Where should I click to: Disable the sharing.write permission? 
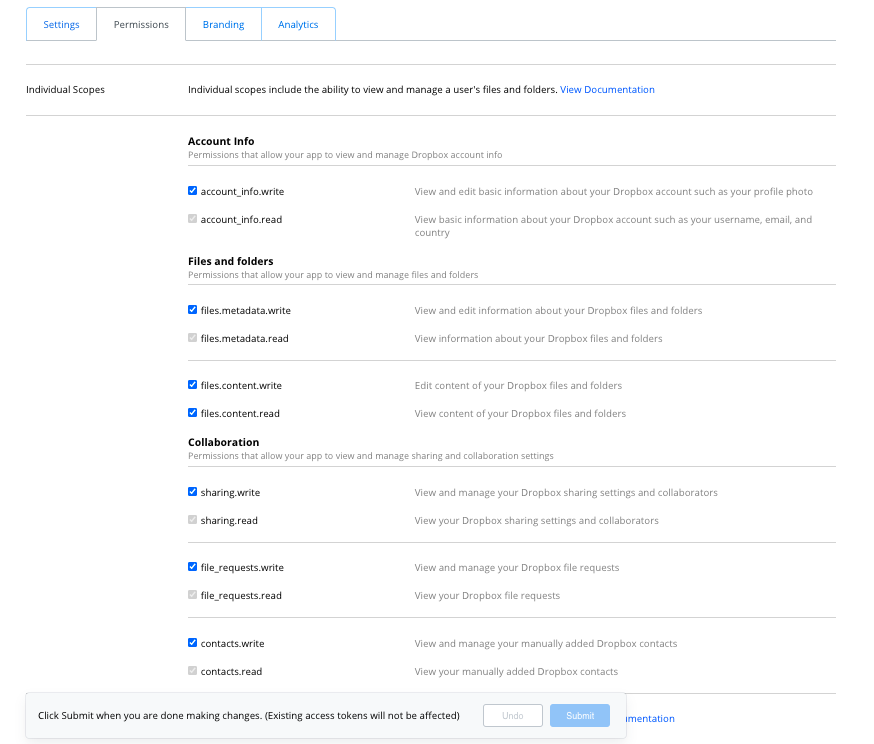click(x=192, y=491)
